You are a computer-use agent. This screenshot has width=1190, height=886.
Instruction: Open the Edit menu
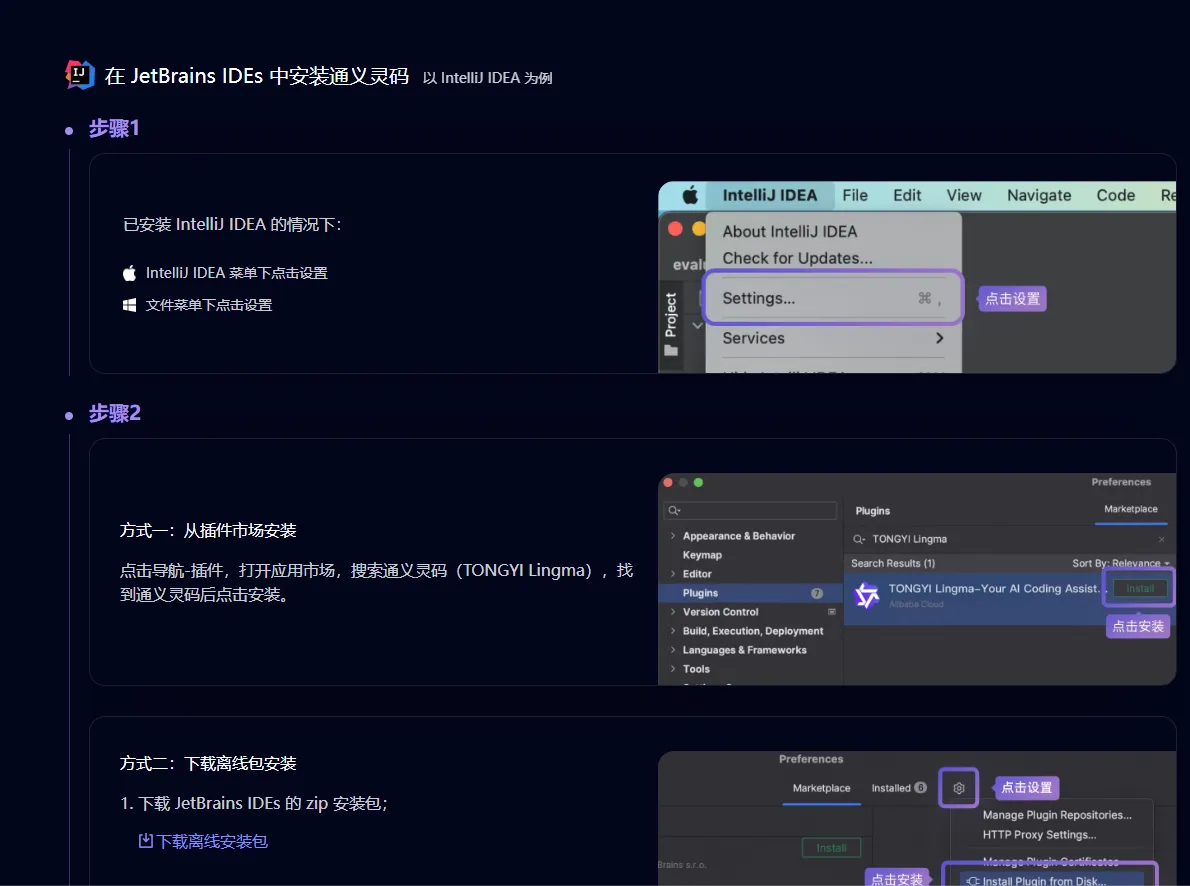[x=907, y=195]
